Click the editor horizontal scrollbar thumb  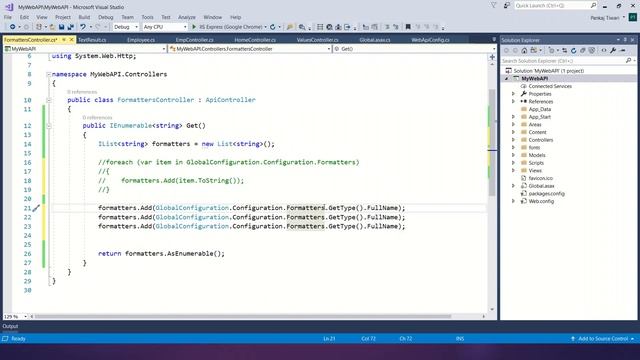(x=243, y=316)
